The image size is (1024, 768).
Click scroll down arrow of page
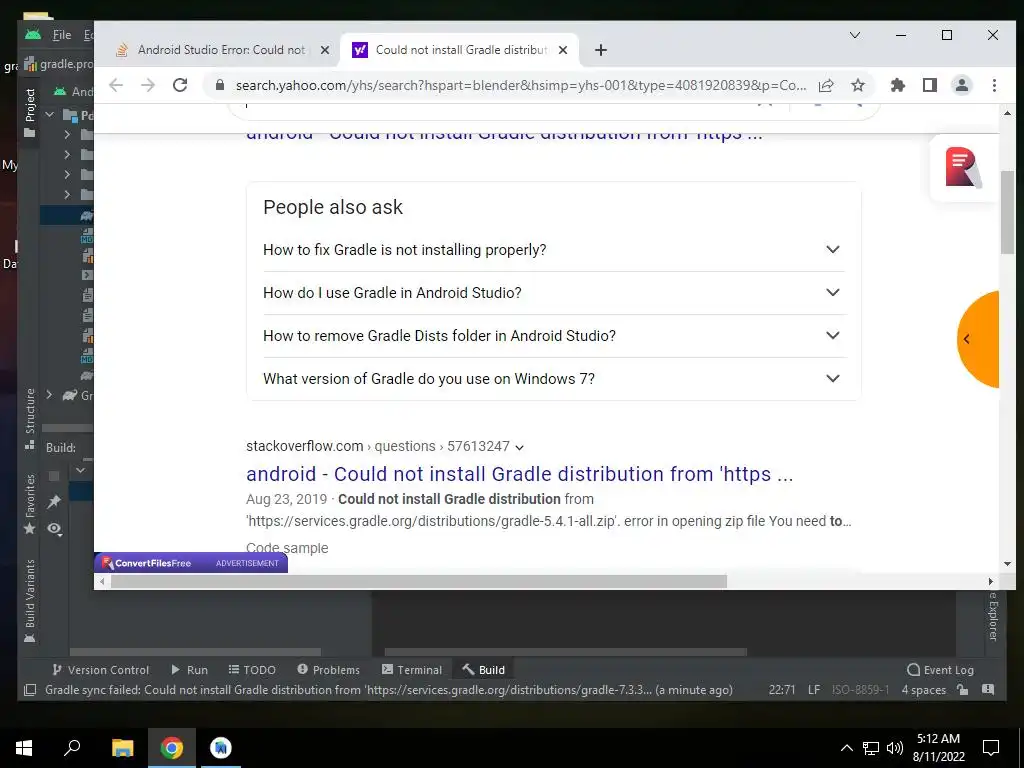[x=1008, y=564]
